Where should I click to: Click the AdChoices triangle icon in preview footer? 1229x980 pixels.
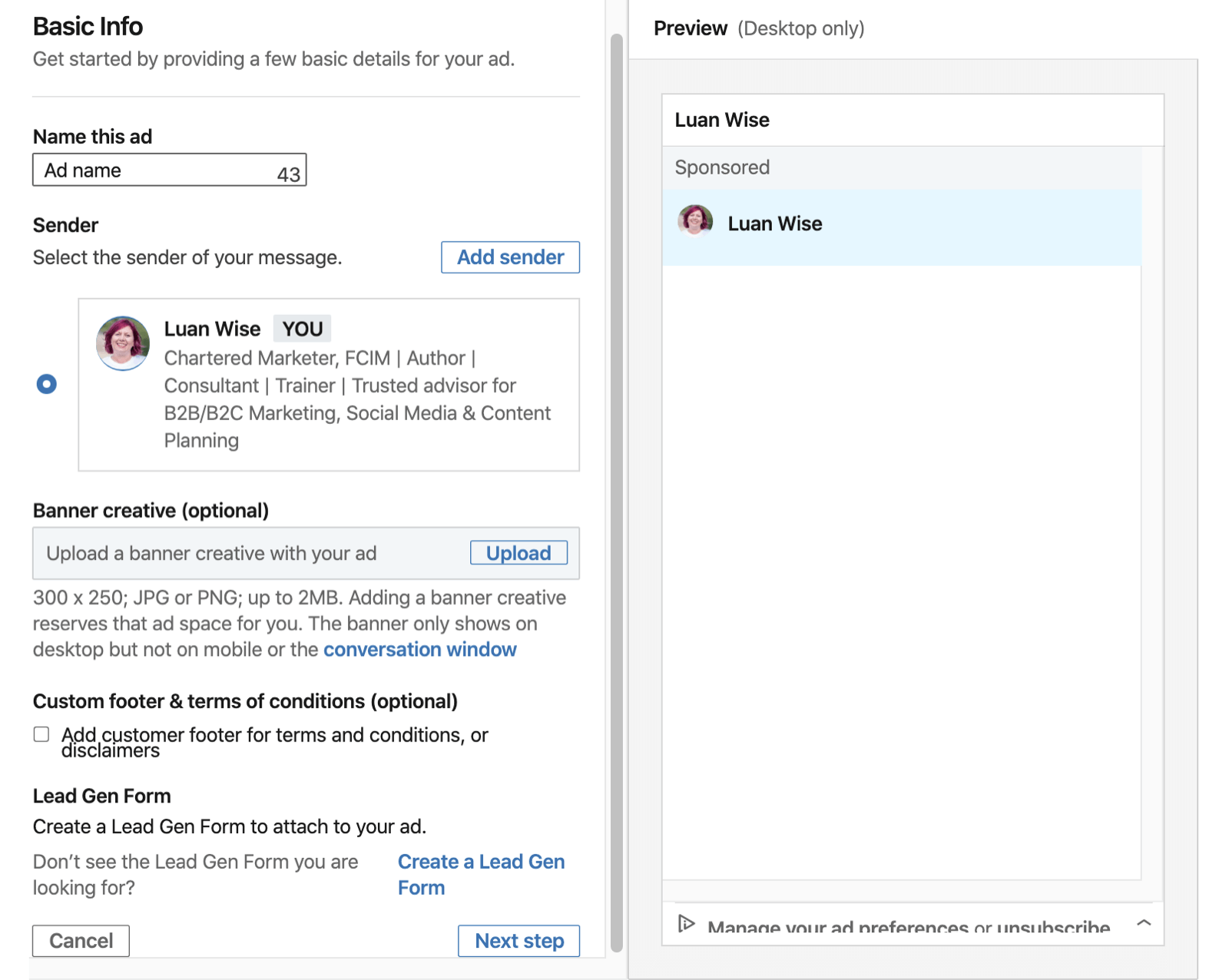coord(686,922)
